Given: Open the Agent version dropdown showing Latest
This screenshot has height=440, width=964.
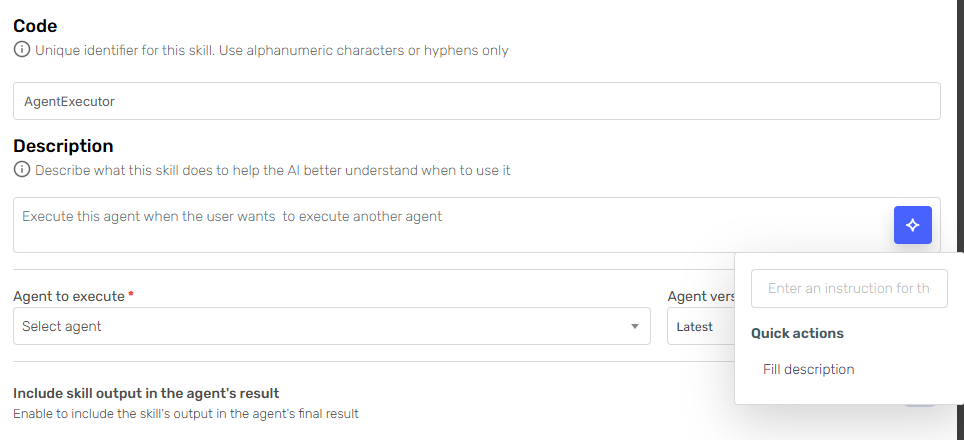Looking at the screenshot, I should [701, 326].
